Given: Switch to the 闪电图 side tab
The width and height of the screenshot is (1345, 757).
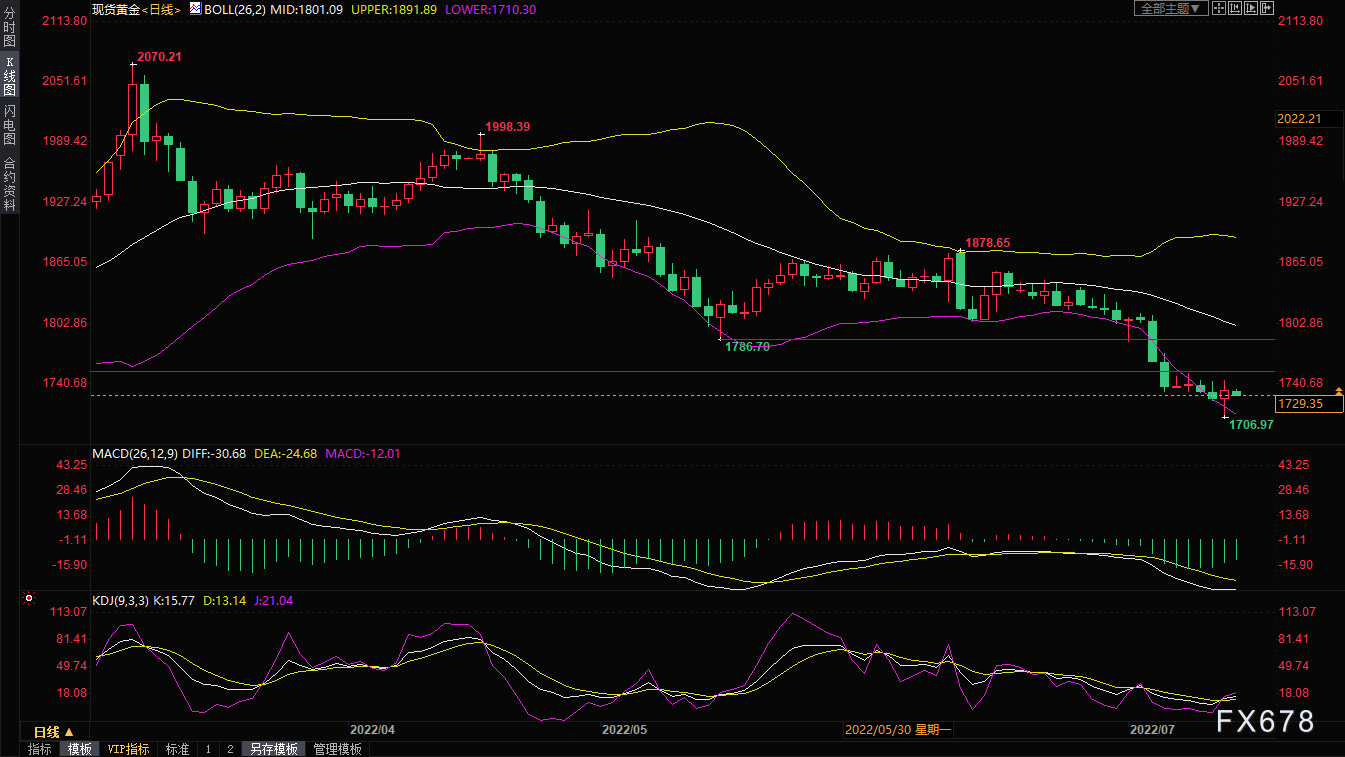Looking at the screenshot, I should (x=9, y=124).
